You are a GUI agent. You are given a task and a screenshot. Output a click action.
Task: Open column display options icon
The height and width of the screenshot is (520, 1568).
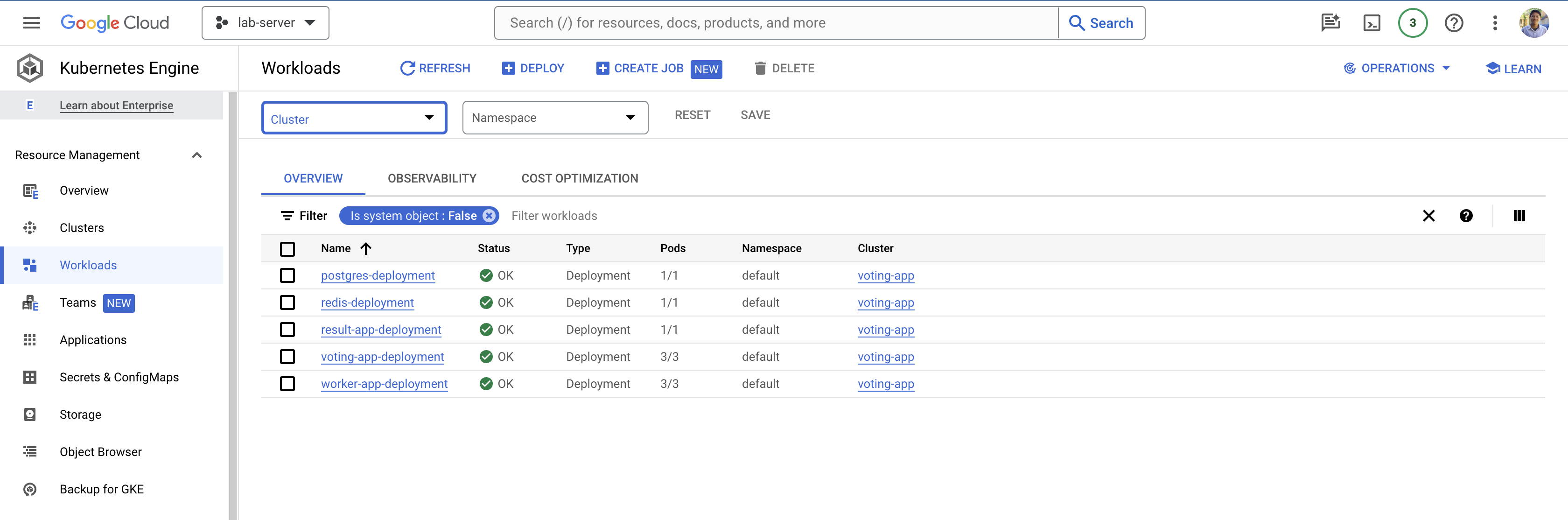[1519, 216]
